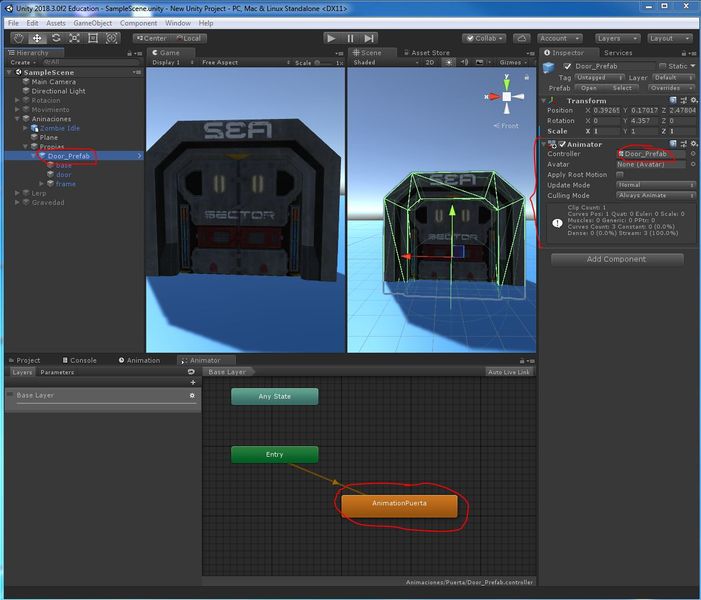Select the Scale tool

pos(74,38)
